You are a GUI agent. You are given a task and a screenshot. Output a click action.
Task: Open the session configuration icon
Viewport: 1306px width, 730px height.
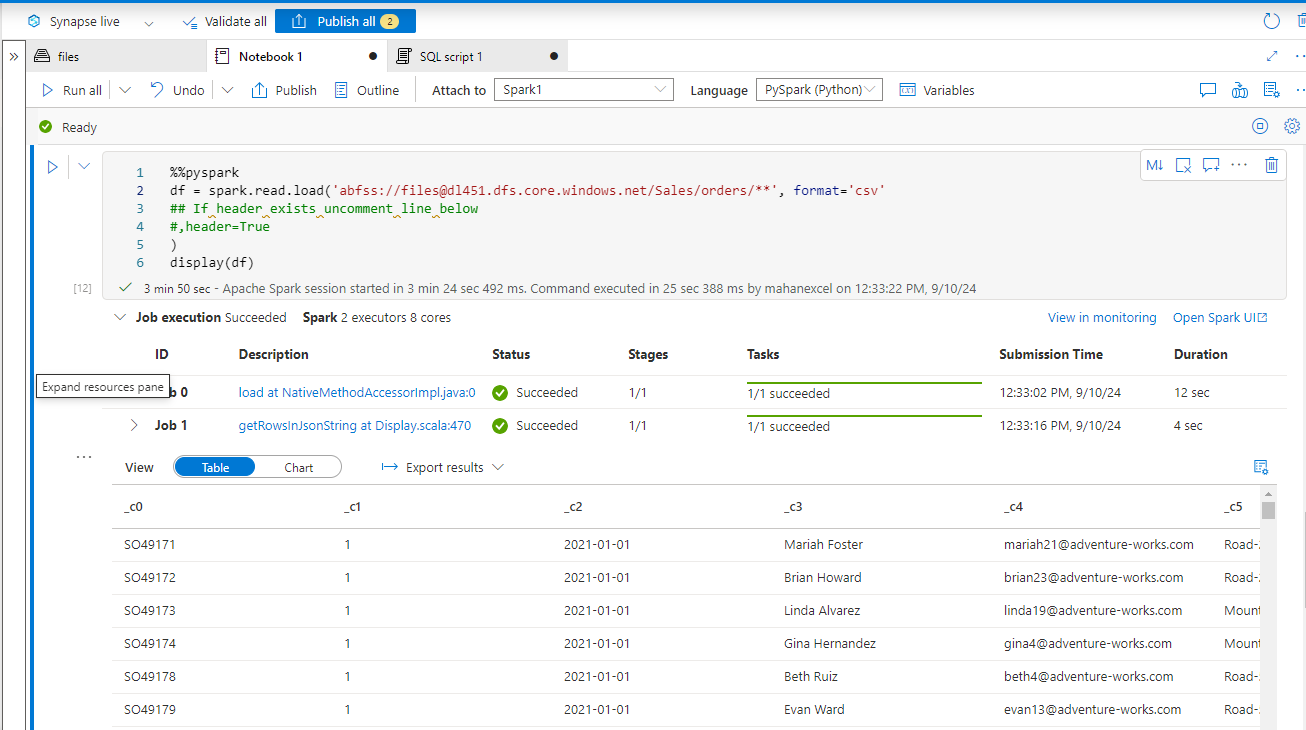tap(1292, 126)
